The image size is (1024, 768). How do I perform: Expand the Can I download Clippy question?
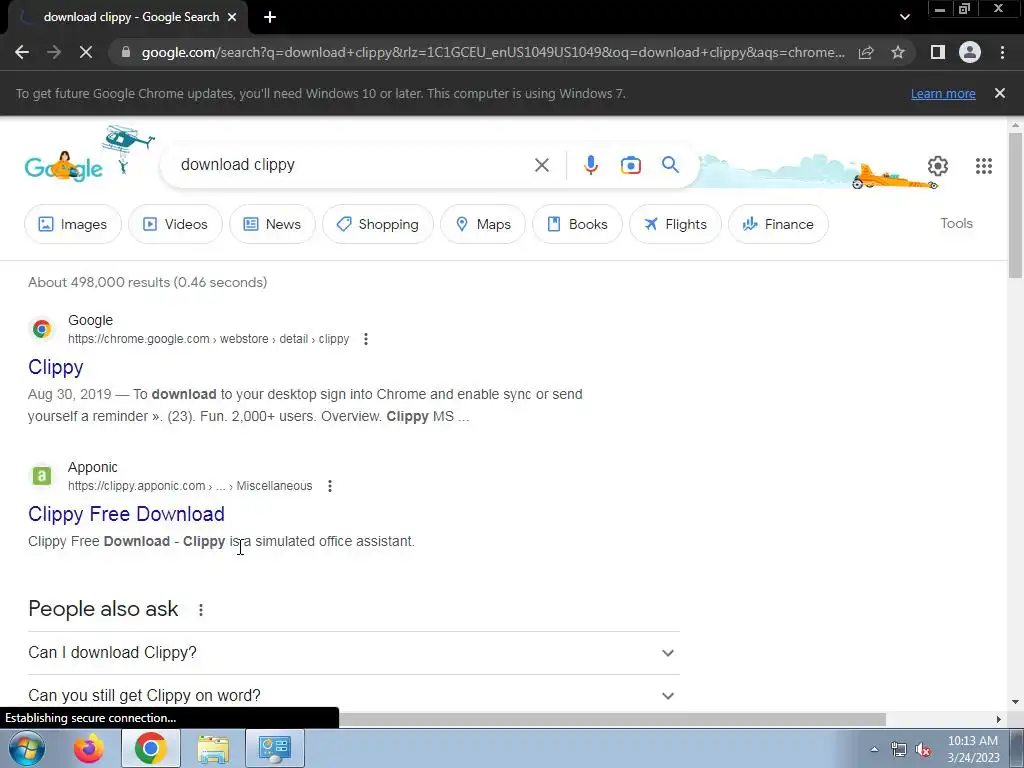353,652
